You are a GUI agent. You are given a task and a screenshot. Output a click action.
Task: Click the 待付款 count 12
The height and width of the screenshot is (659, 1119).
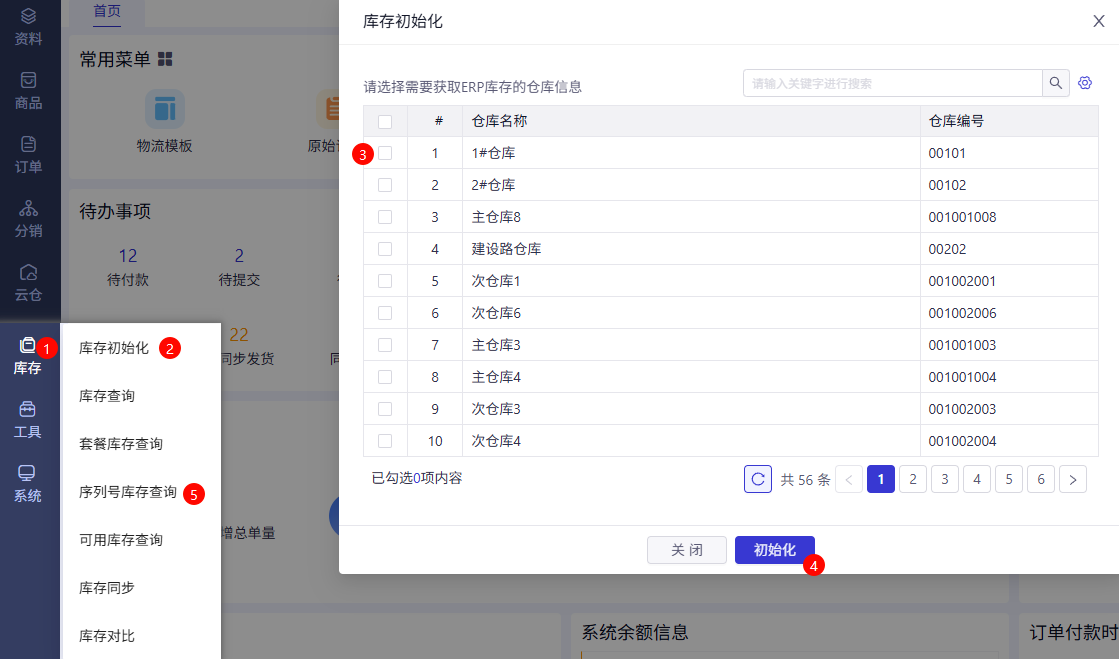click(128, 256)
